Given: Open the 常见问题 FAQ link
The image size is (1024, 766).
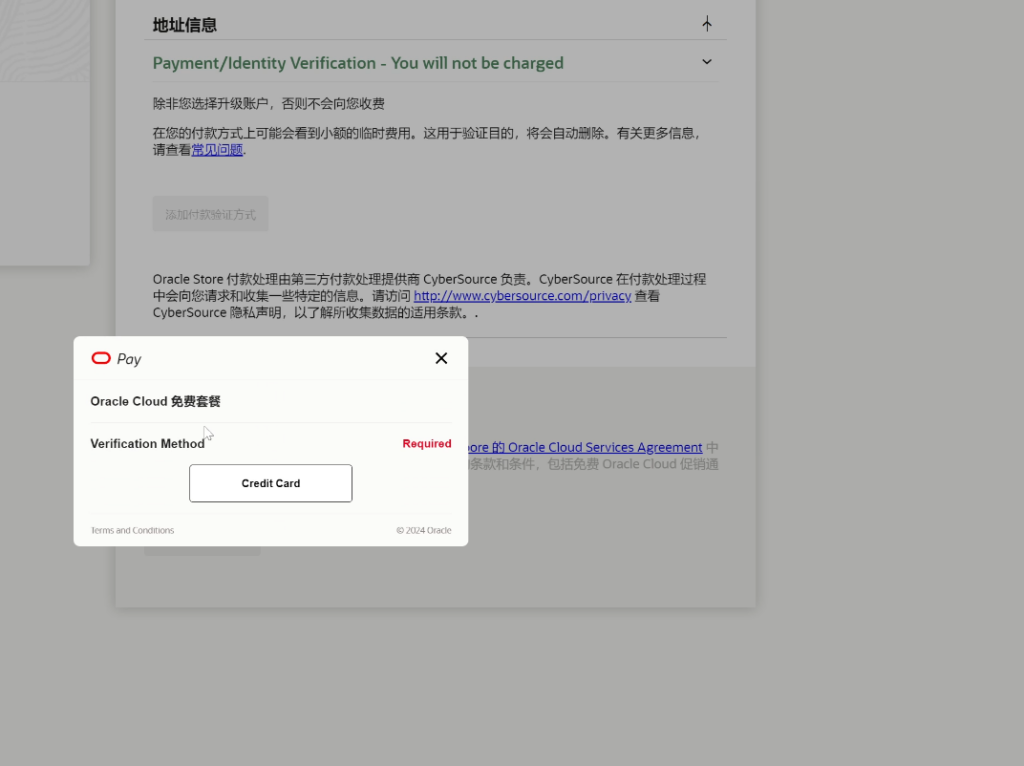Looking at the screenshot, I should click(x=217, y=150).
